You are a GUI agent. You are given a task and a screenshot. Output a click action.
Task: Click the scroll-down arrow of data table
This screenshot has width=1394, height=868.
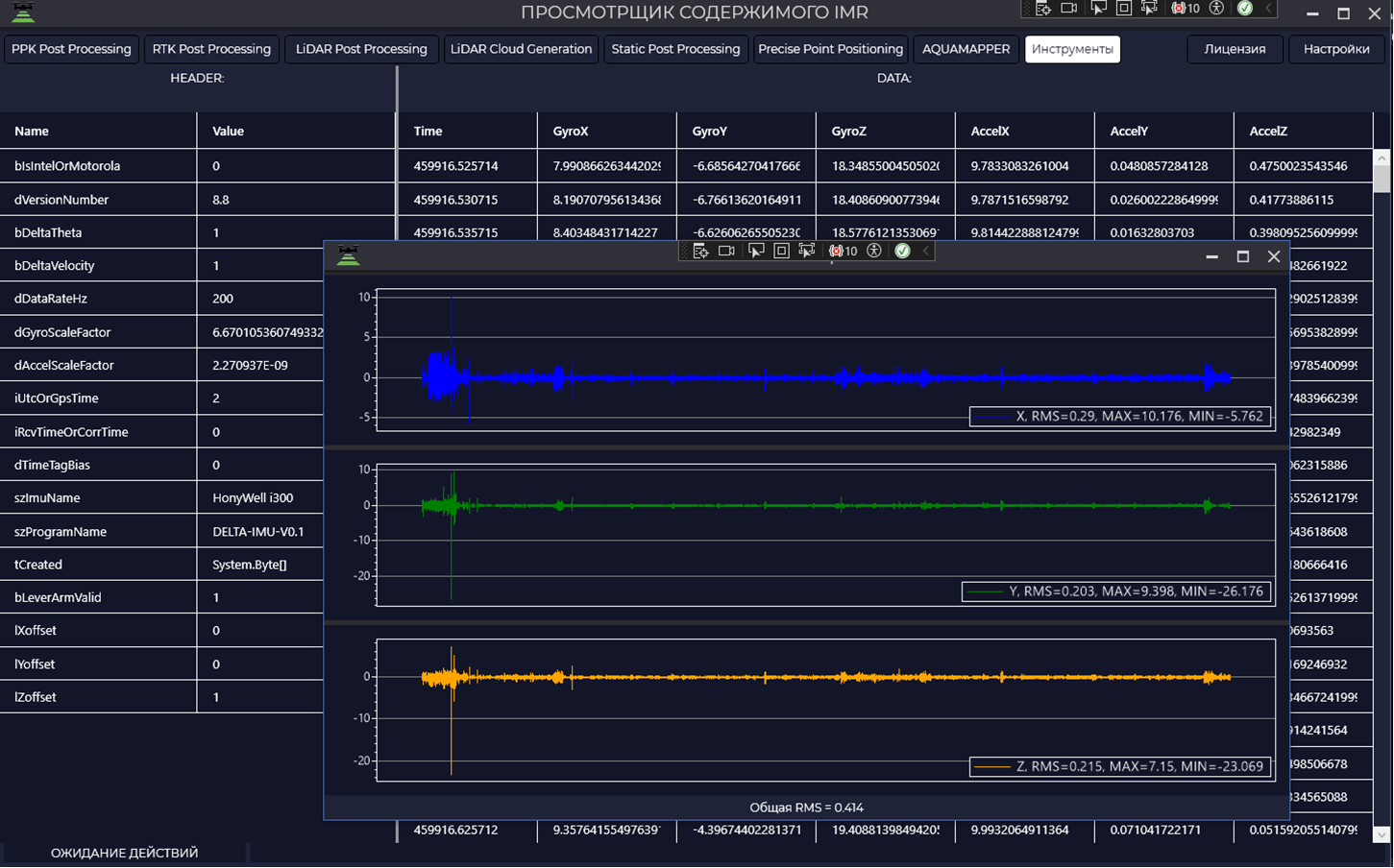1382,834
